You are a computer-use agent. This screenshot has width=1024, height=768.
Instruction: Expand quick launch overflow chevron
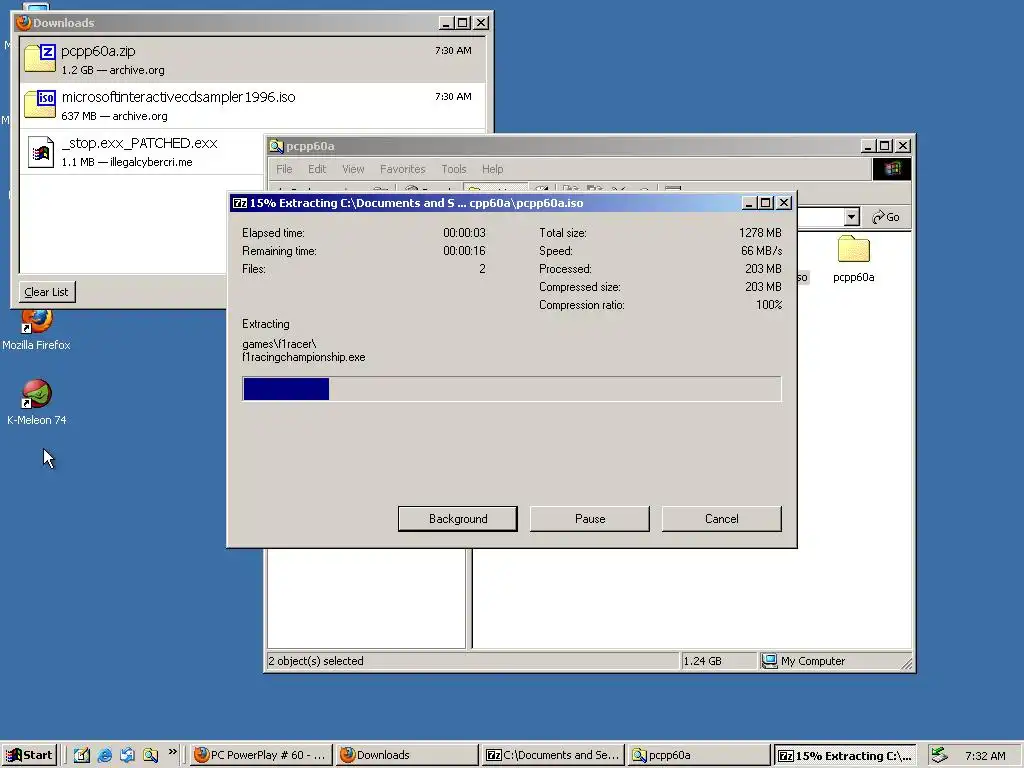[172, 752]
